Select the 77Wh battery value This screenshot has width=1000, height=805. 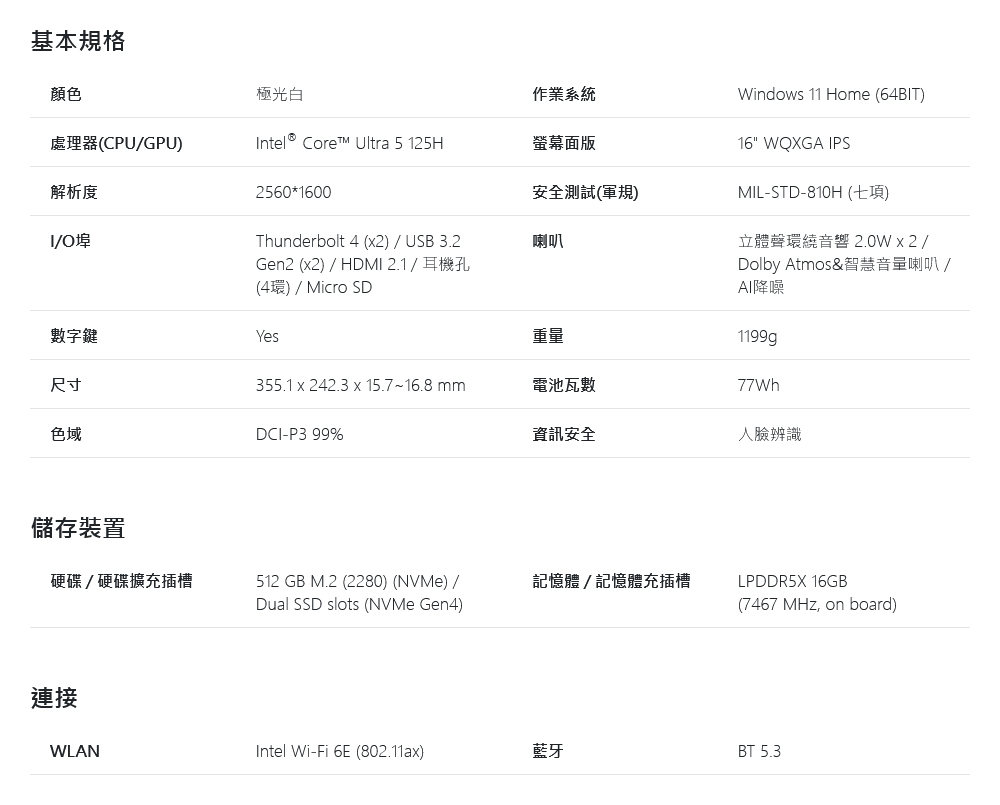tap(758, 385)
